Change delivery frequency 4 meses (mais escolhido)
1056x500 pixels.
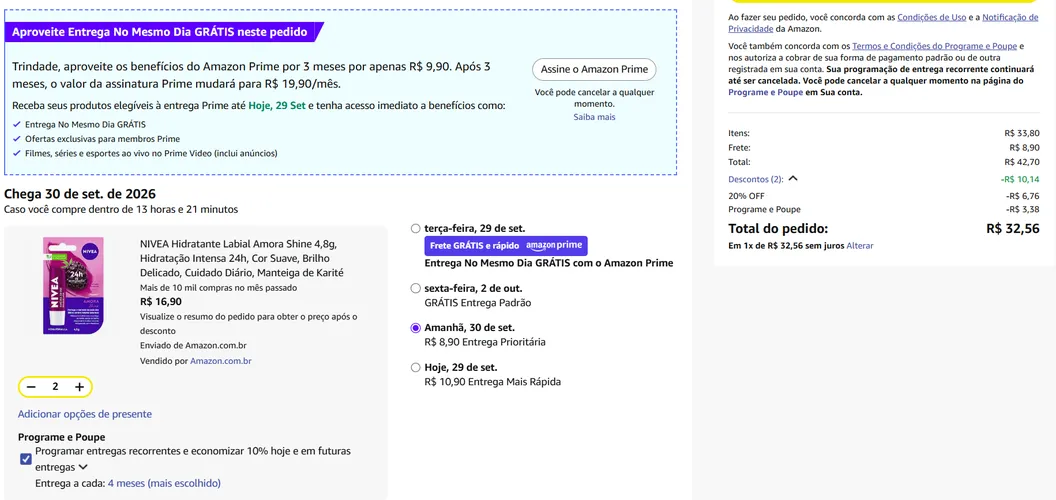point(164,483)
